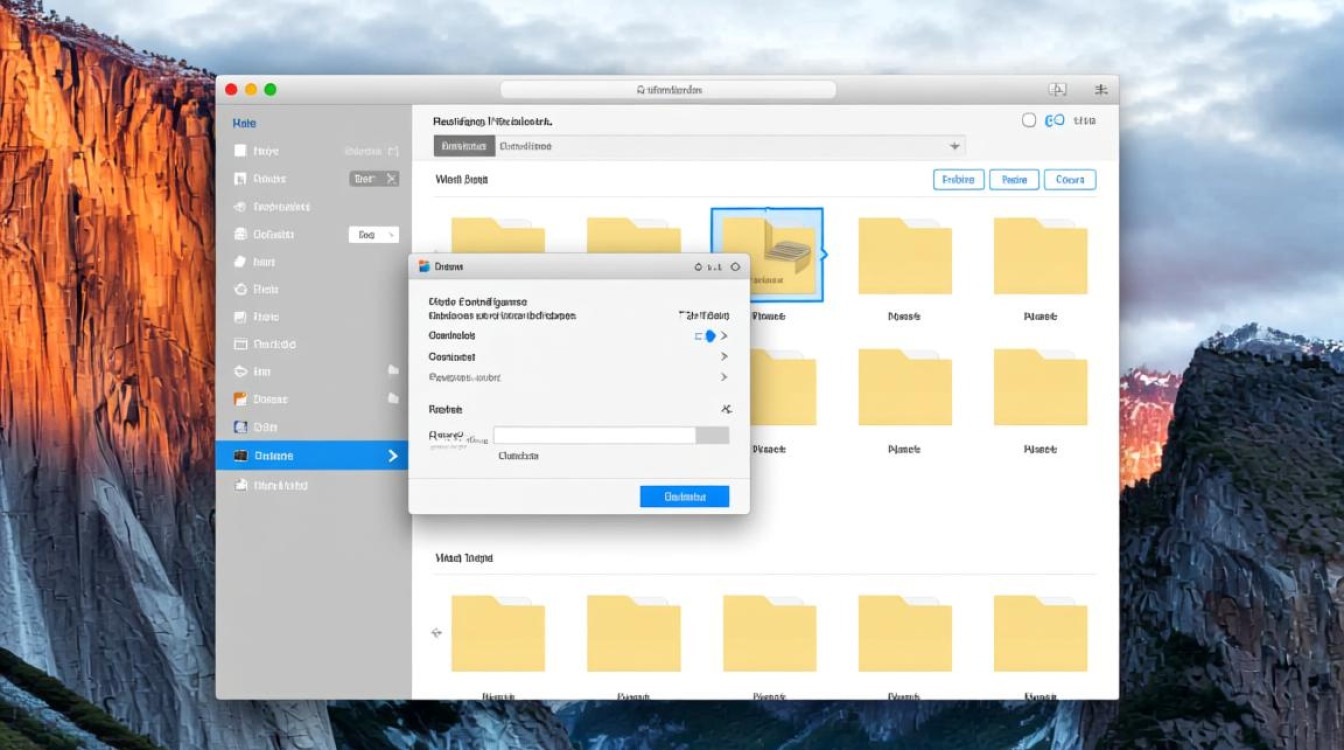The height and width of the screenshot is (750, 1344).
Task: Expand the chevron on the blue highlighted sidebar item
Action: (392, 456)
